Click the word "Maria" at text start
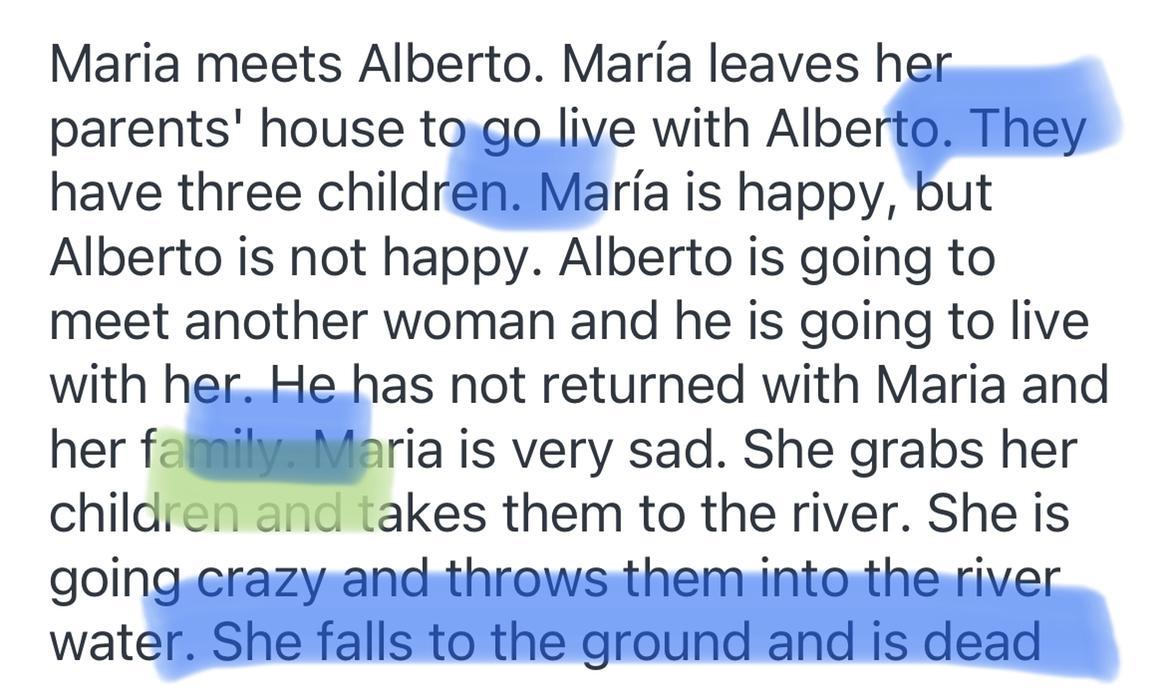1166x694 pixels. (116, 65)
